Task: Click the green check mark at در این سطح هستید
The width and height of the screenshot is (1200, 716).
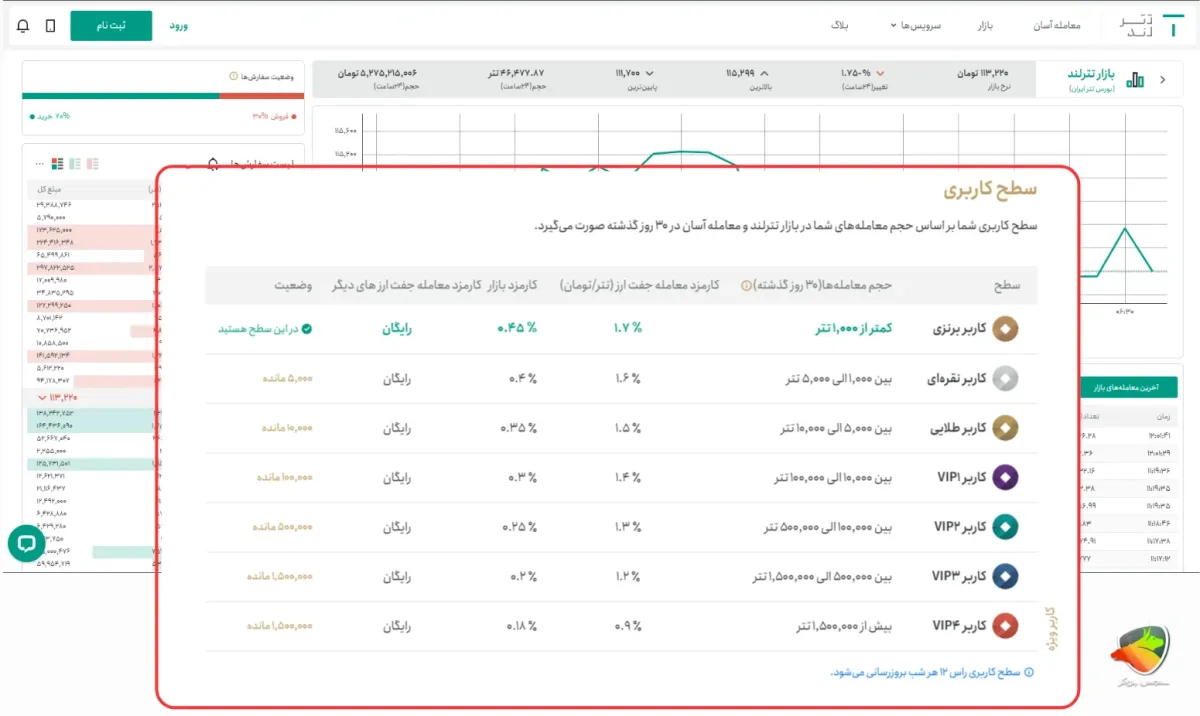Action: point(307,328)
